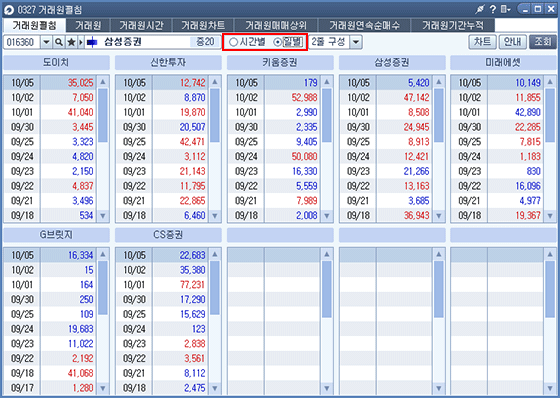Select the 일별 radio button
The image size is (560, 398).
tap(278, 42)
